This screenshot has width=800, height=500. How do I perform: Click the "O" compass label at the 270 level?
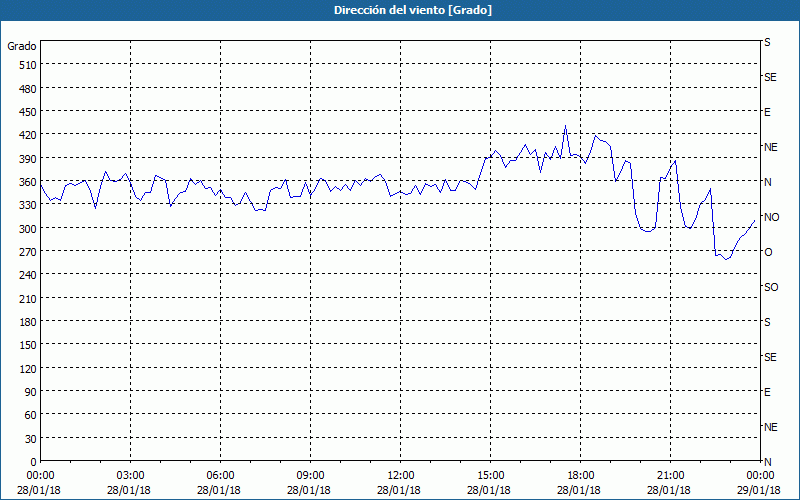click(x=768, y=252)
